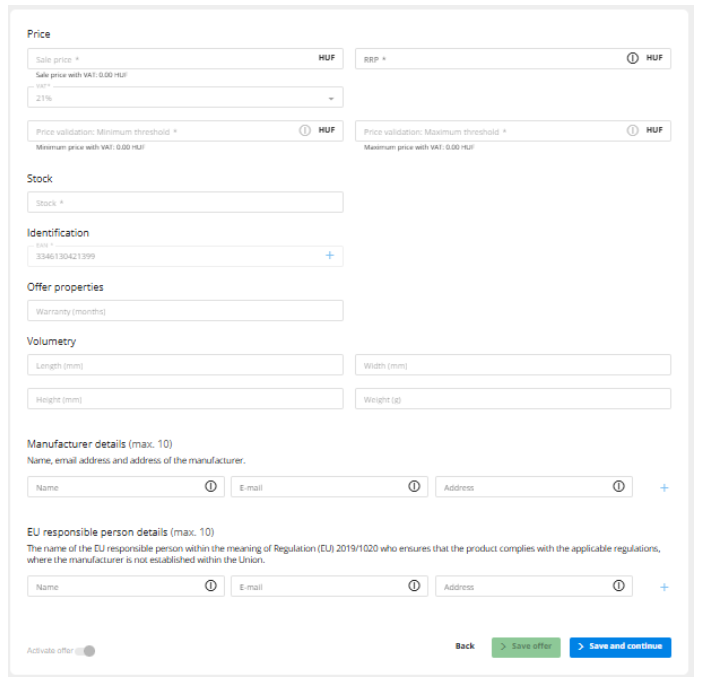This screenshot has width=701, height=683.
Task: Click info icon in EU responsible Address field
Action: 618,586
